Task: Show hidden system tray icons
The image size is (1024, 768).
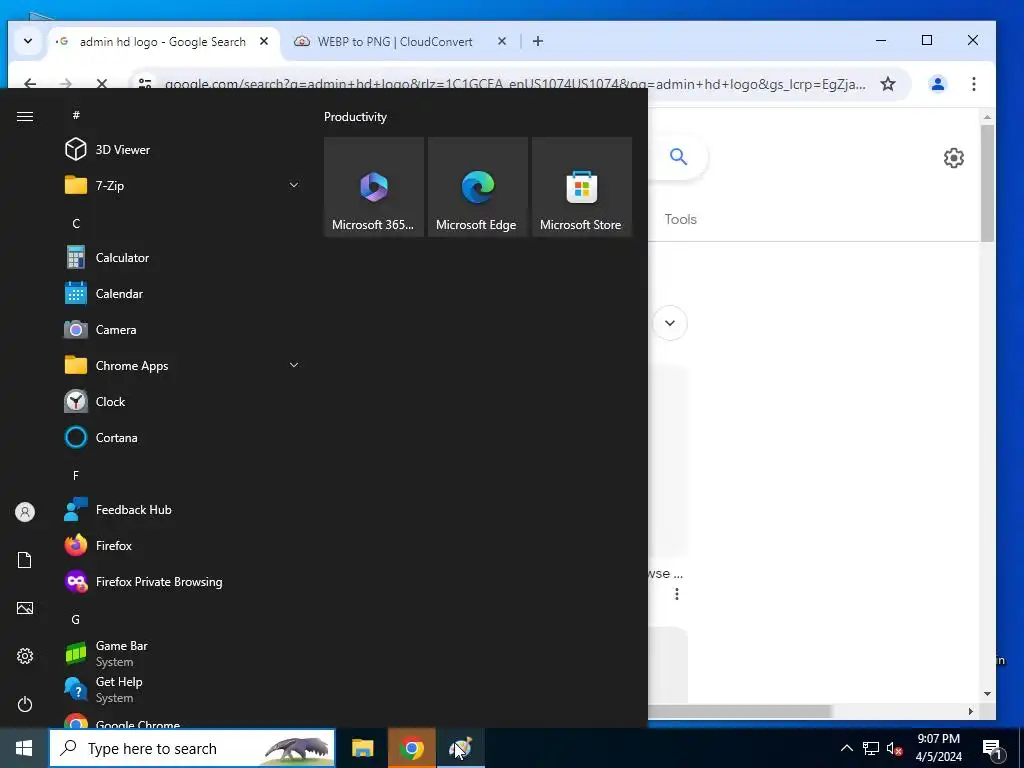Action: click(x=846, y=748)
